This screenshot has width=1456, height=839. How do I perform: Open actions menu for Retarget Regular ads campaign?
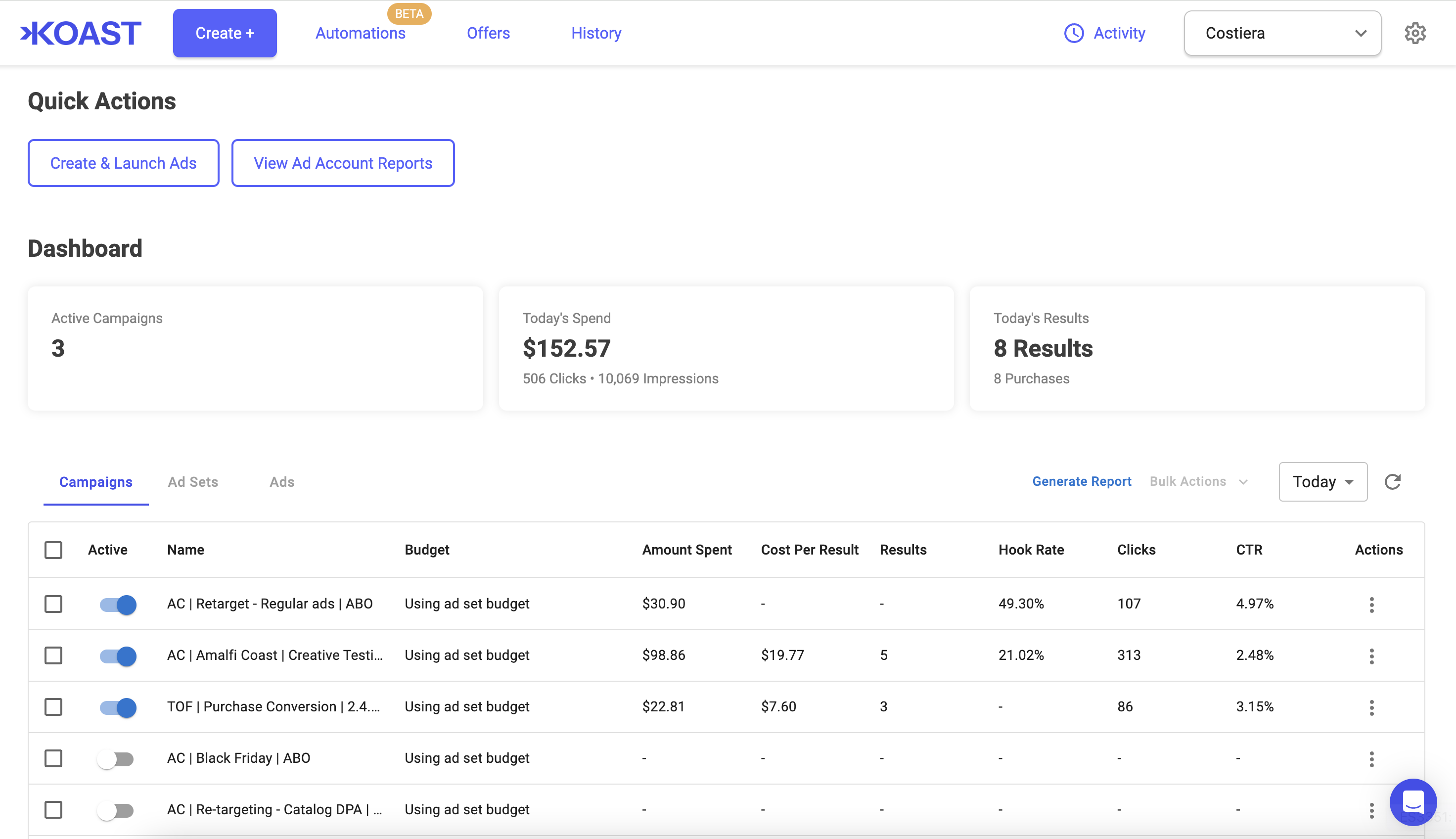coord(1371,605)
